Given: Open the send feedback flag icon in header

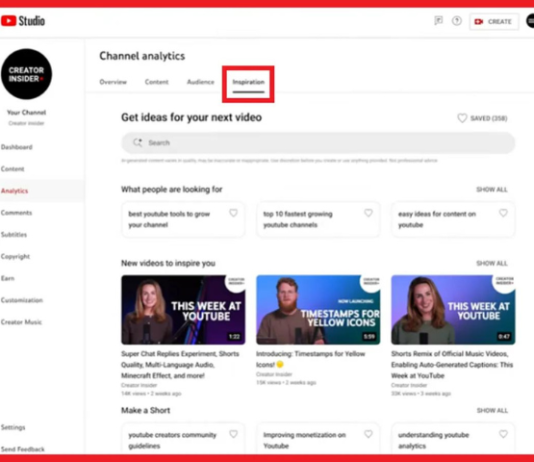Looking at the screenshot, I should [438, 21].
